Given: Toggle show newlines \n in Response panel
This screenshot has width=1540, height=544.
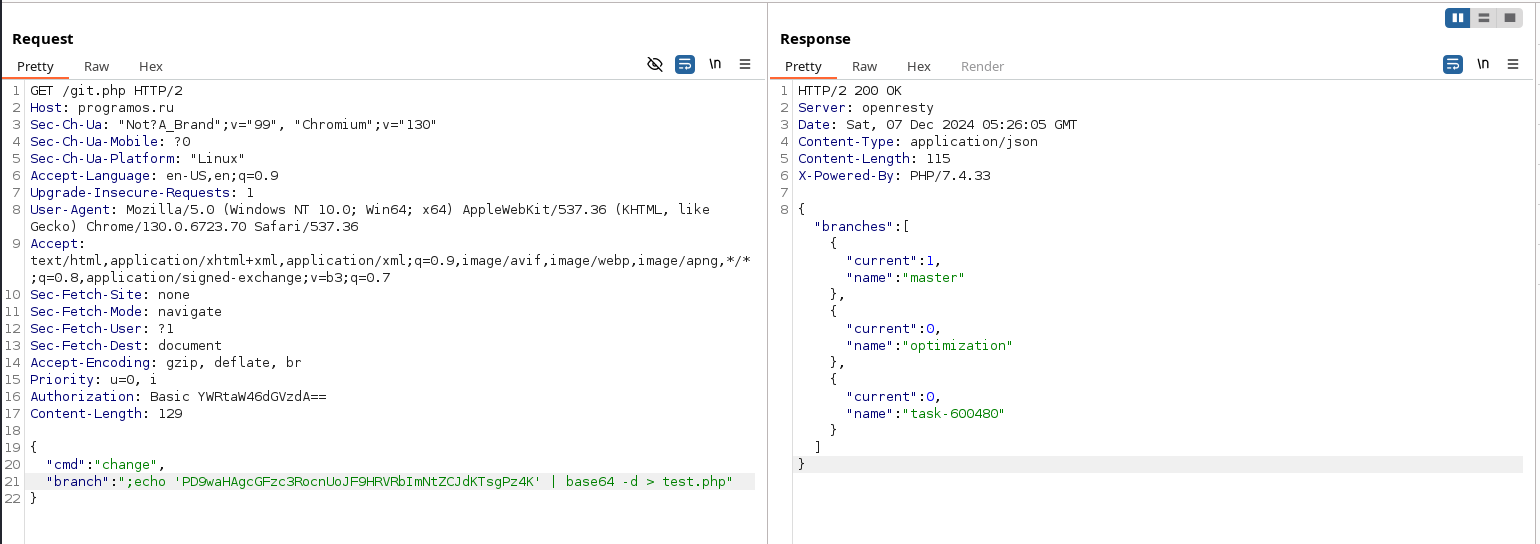Looking at the screenshot, I should (x=1483, y=64).
